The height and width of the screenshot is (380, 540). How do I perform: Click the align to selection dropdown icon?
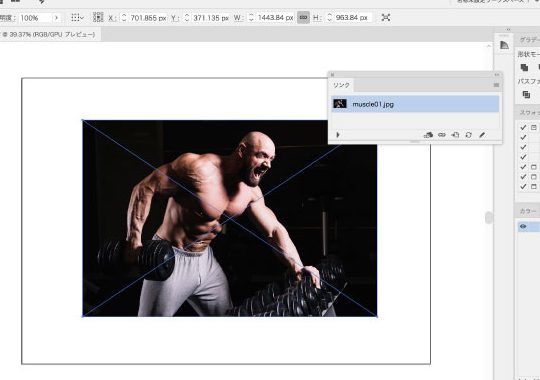coord(77,18)
